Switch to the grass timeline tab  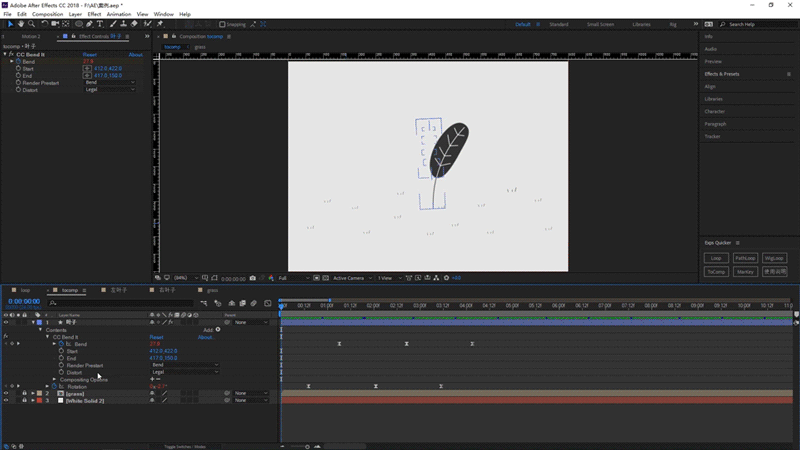pos(212,290)
